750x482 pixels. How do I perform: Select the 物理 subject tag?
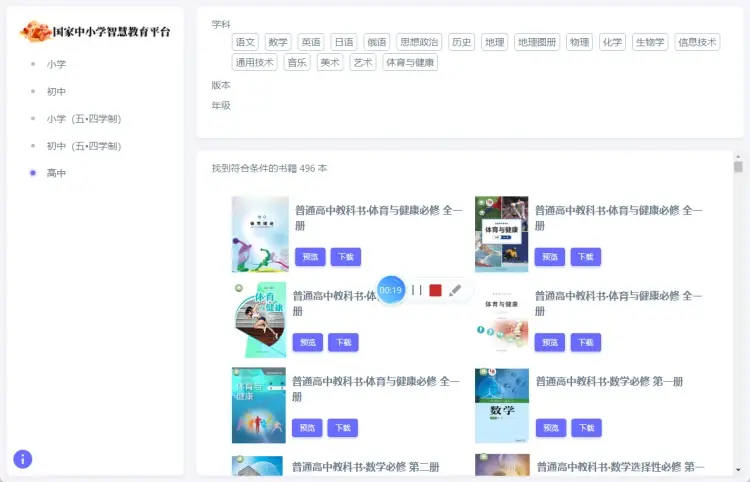click(x=579, y=42)
